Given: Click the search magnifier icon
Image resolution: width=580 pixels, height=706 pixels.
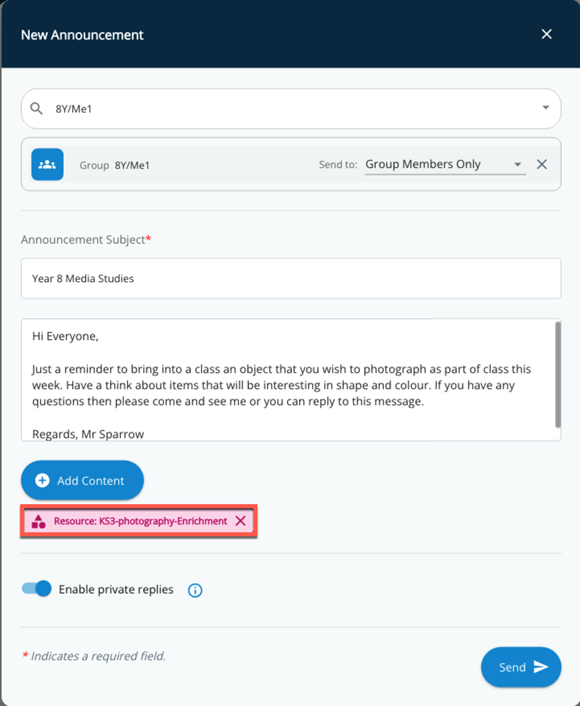Looking at the screenshot, I should (36, 109).
